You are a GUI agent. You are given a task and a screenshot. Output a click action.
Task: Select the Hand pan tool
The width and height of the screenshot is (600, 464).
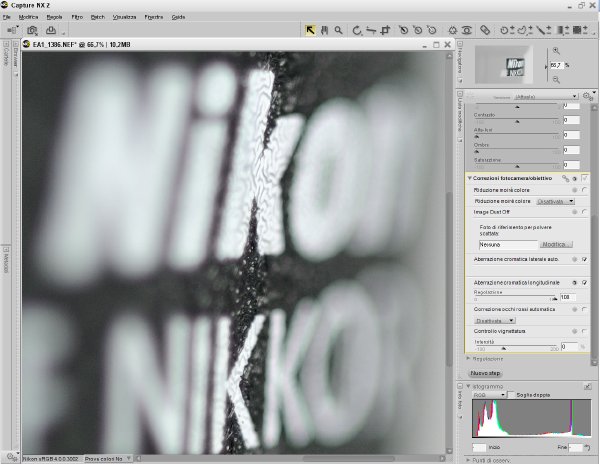click(x=324, y=30)
